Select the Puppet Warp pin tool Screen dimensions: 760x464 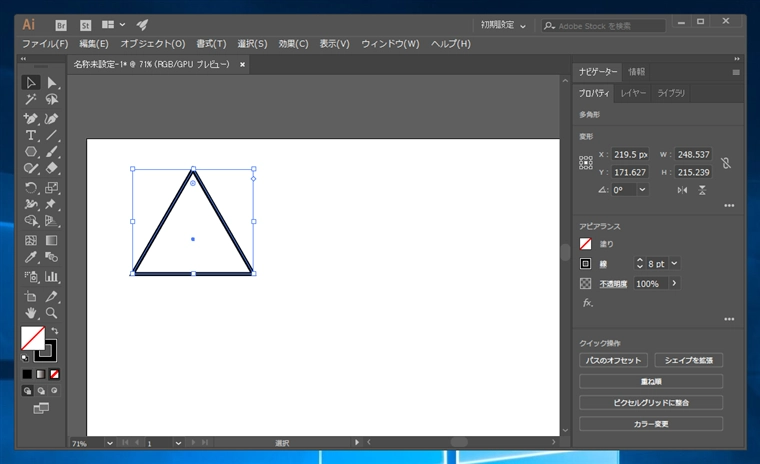point(51,204)
